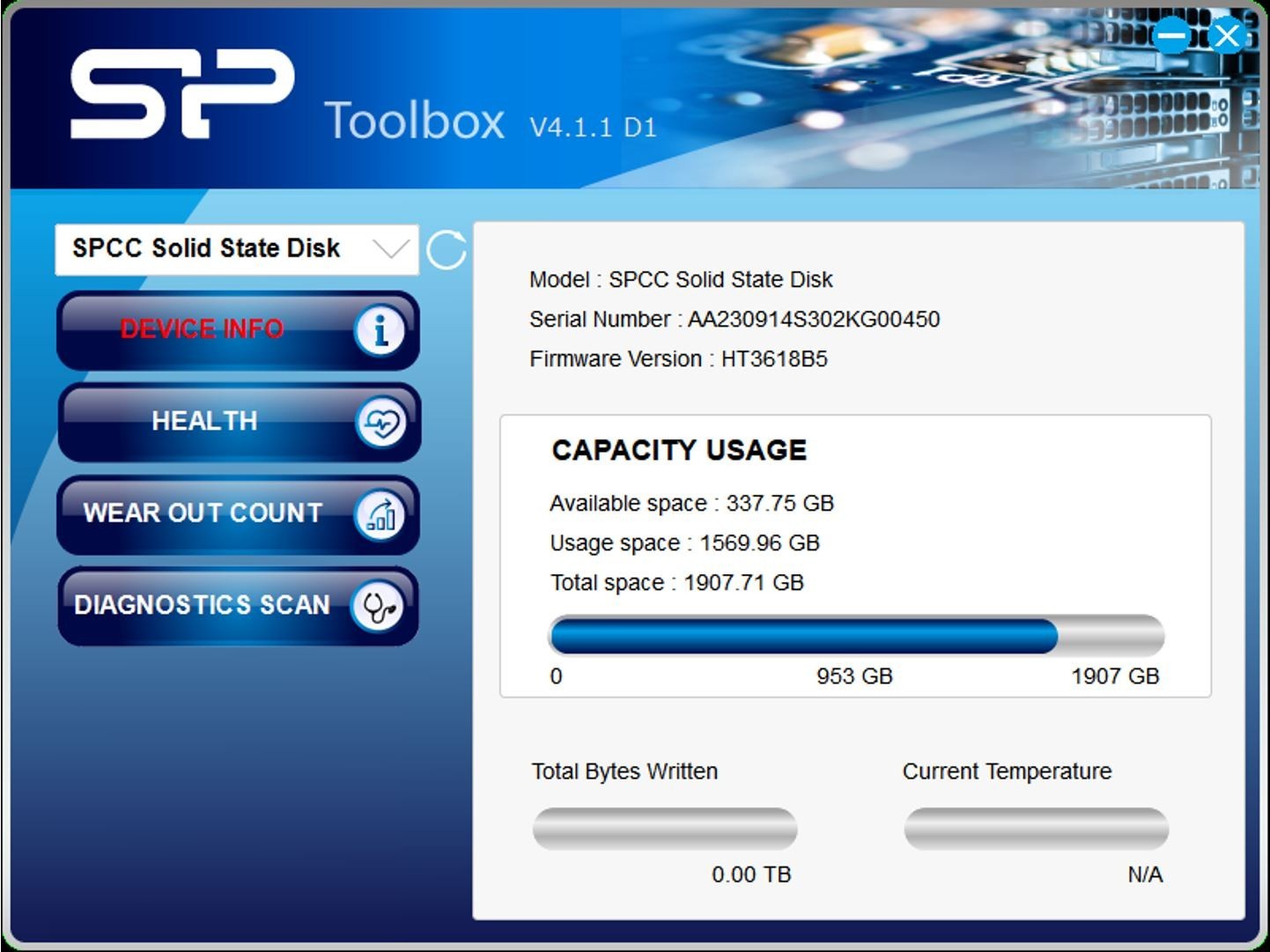Click the Current Temperature bar
The height and width of the screenshot is (952, 1270).
(1037, 829)
